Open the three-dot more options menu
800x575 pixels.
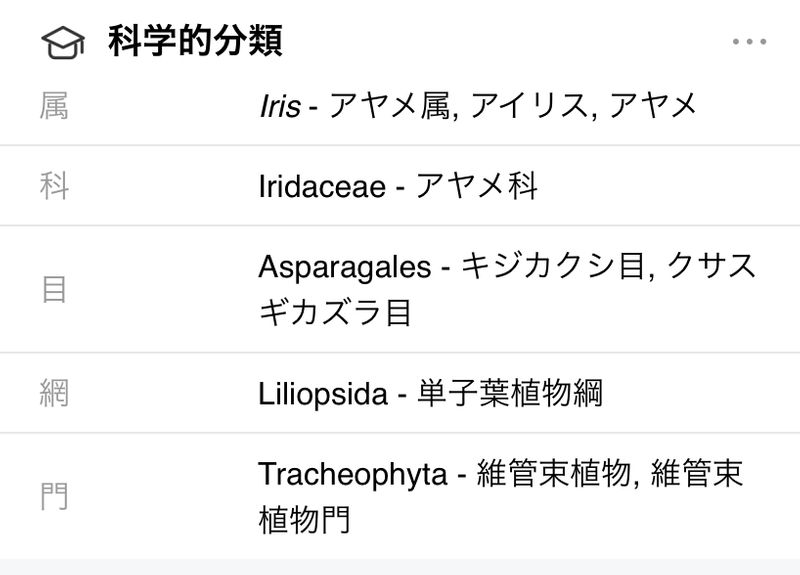pyautogui.click(x=748, y=42)
